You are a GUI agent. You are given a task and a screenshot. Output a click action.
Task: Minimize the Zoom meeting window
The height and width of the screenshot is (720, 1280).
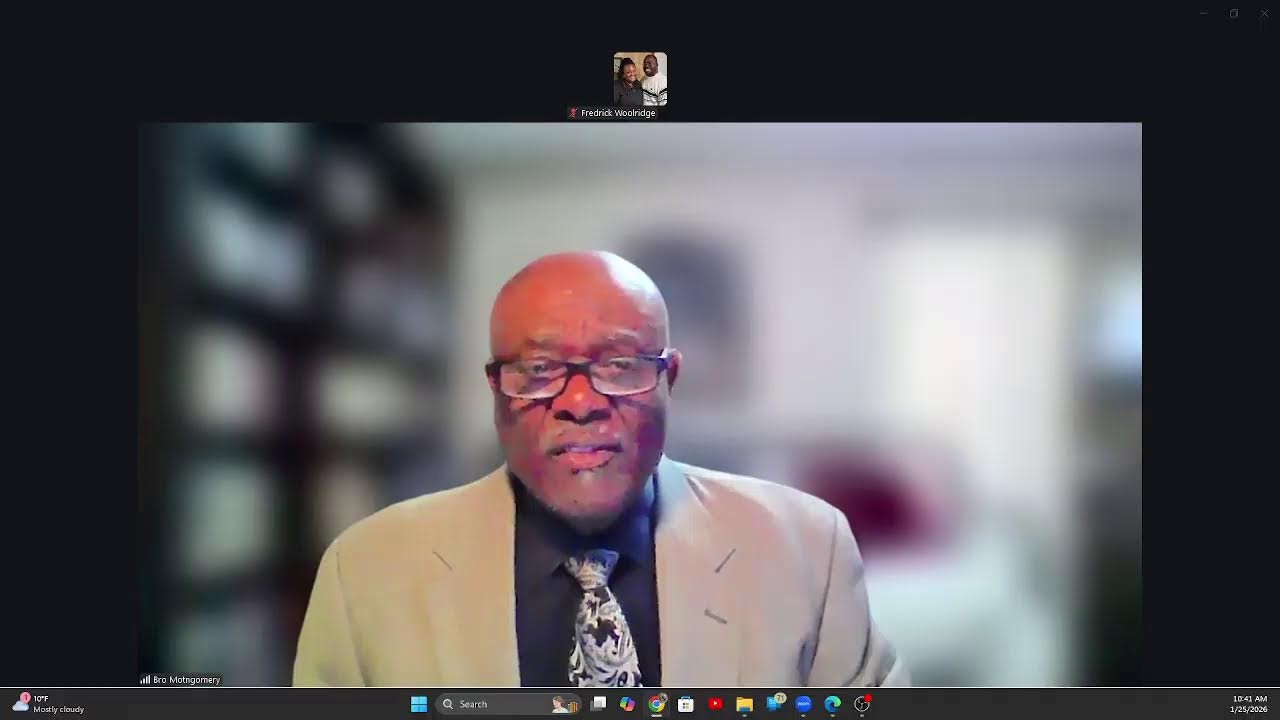pos(1204,13)
